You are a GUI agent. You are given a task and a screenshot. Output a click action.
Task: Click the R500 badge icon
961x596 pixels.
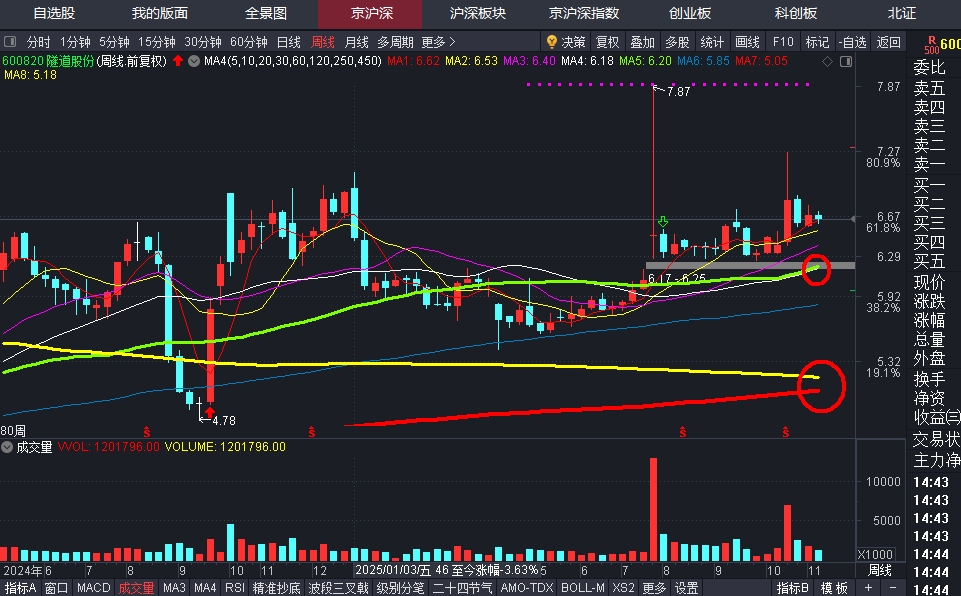point(932,45)
